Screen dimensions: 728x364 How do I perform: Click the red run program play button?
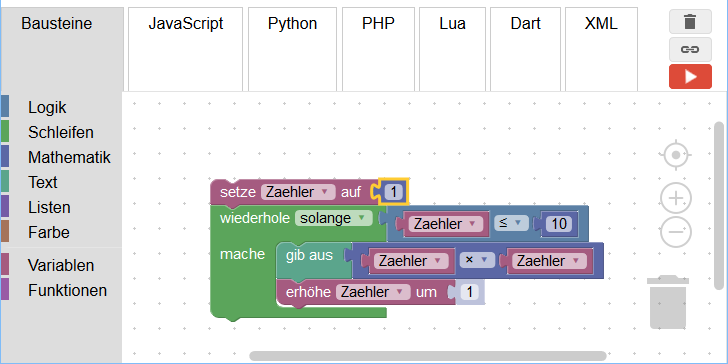(x=690, y=77)
